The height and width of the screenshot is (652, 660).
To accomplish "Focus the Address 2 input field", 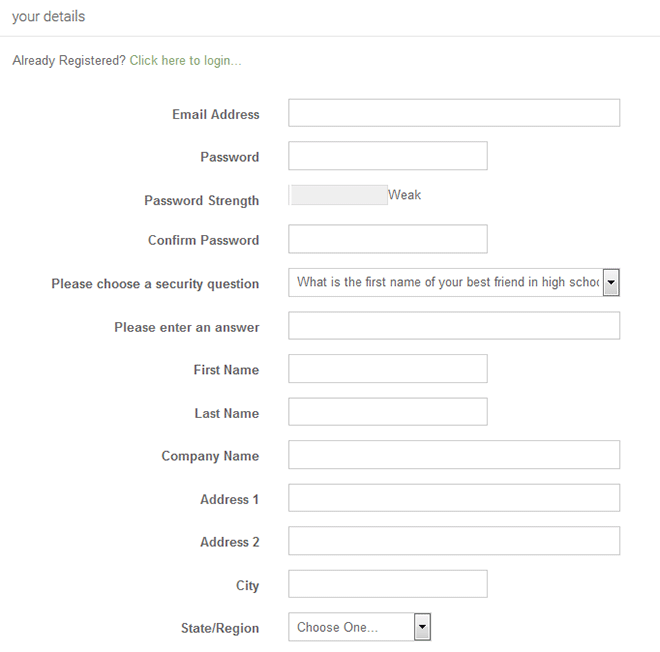I will [x=454, y=541].
